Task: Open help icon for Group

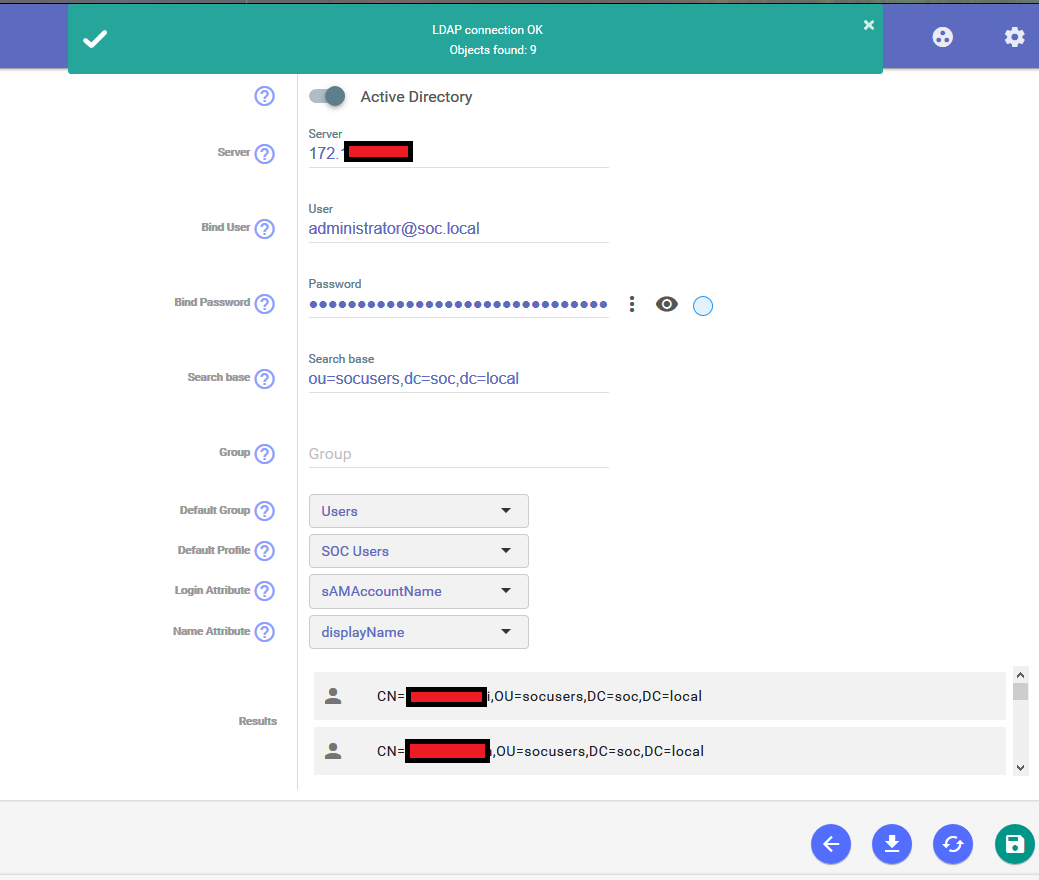Action: 264,453
